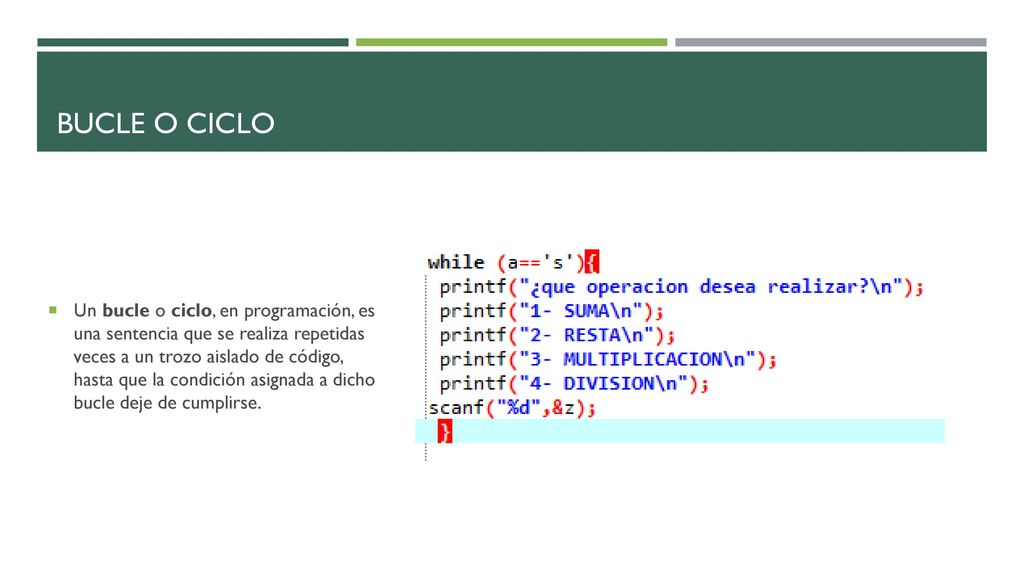Select the bold word "bucle" in paragraph
The width and height of the screenshot is (1024, 576).
[125, 310]
